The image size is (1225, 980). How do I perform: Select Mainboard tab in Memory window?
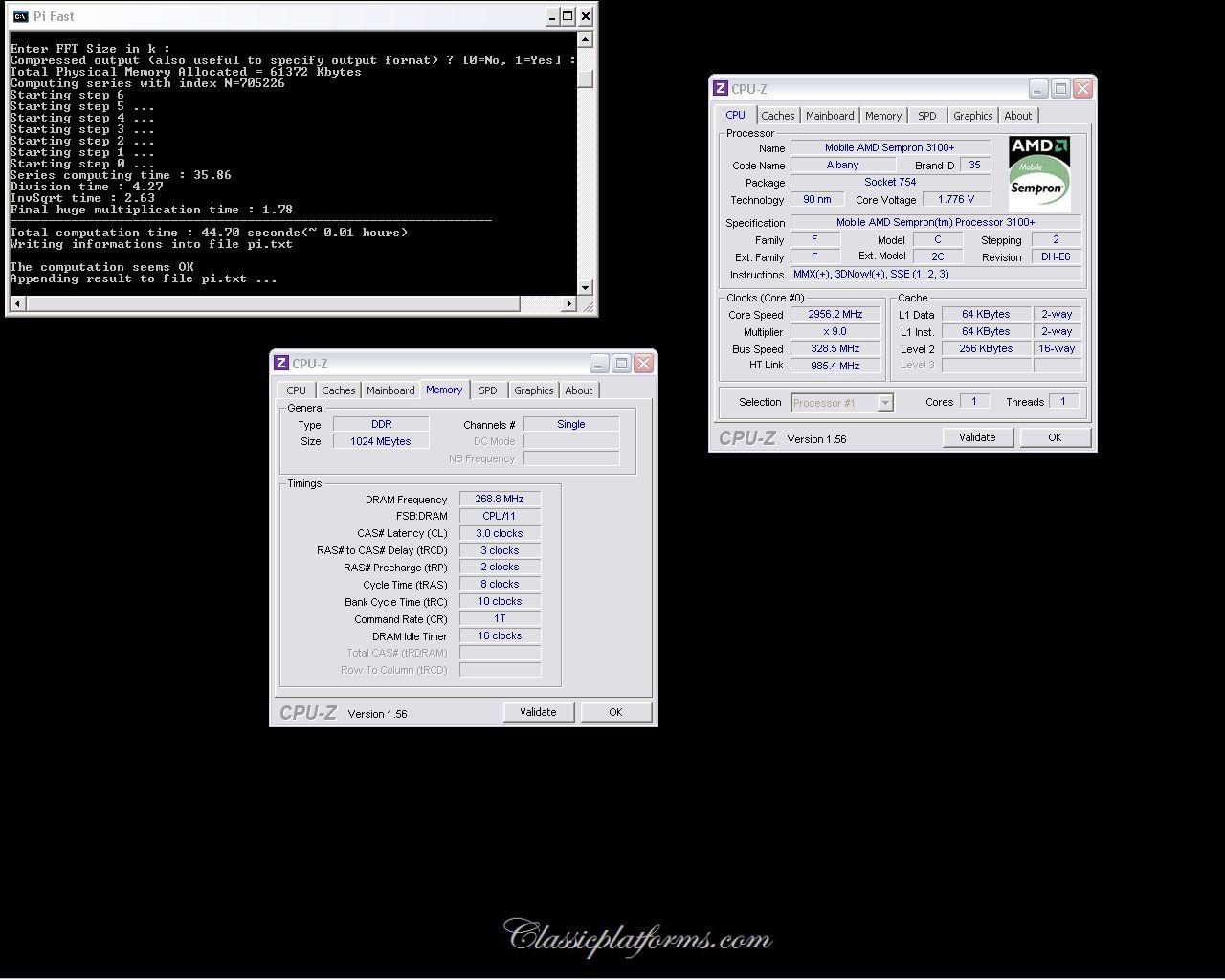coord(390,390)
